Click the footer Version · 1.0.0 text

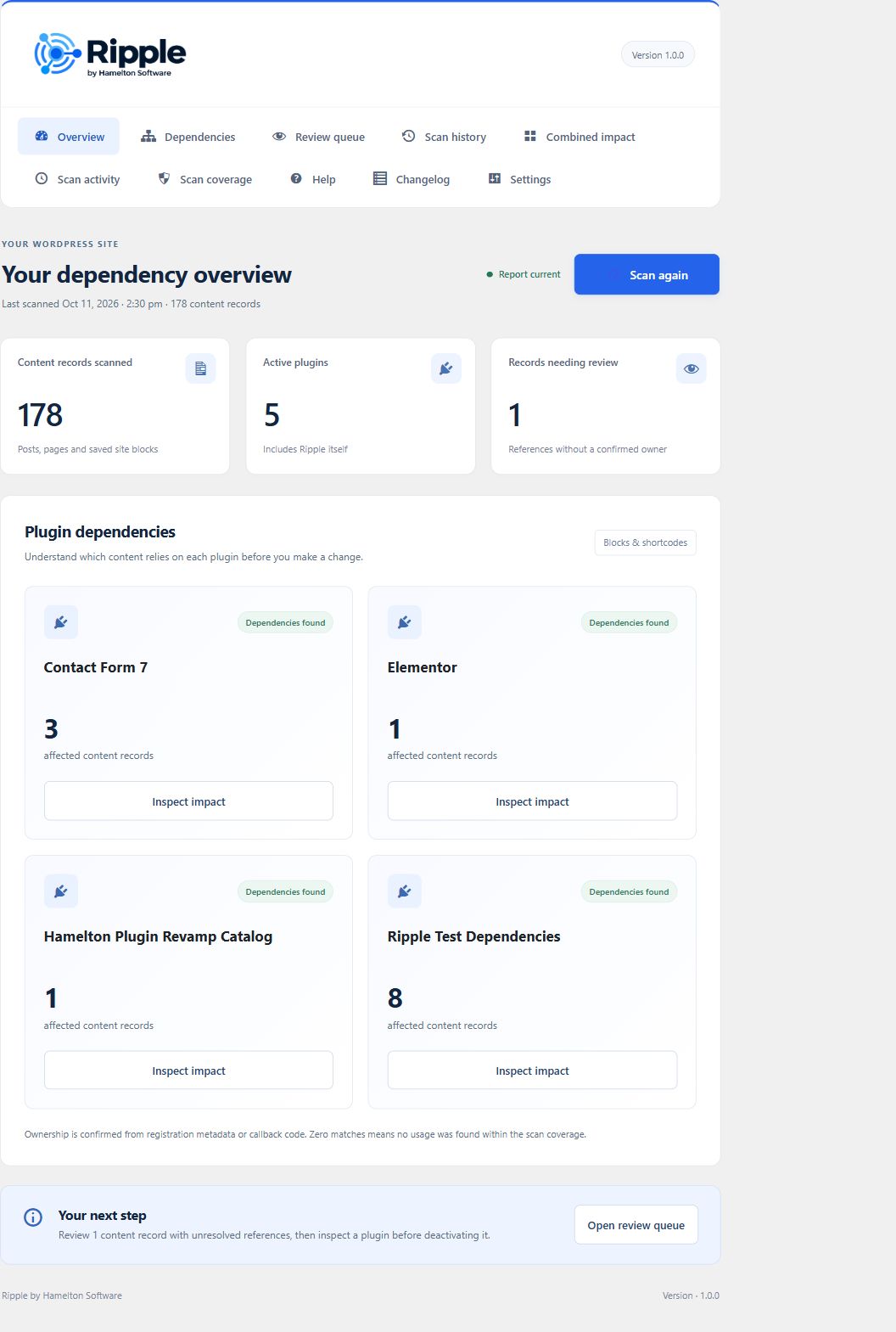point(691,1295)
